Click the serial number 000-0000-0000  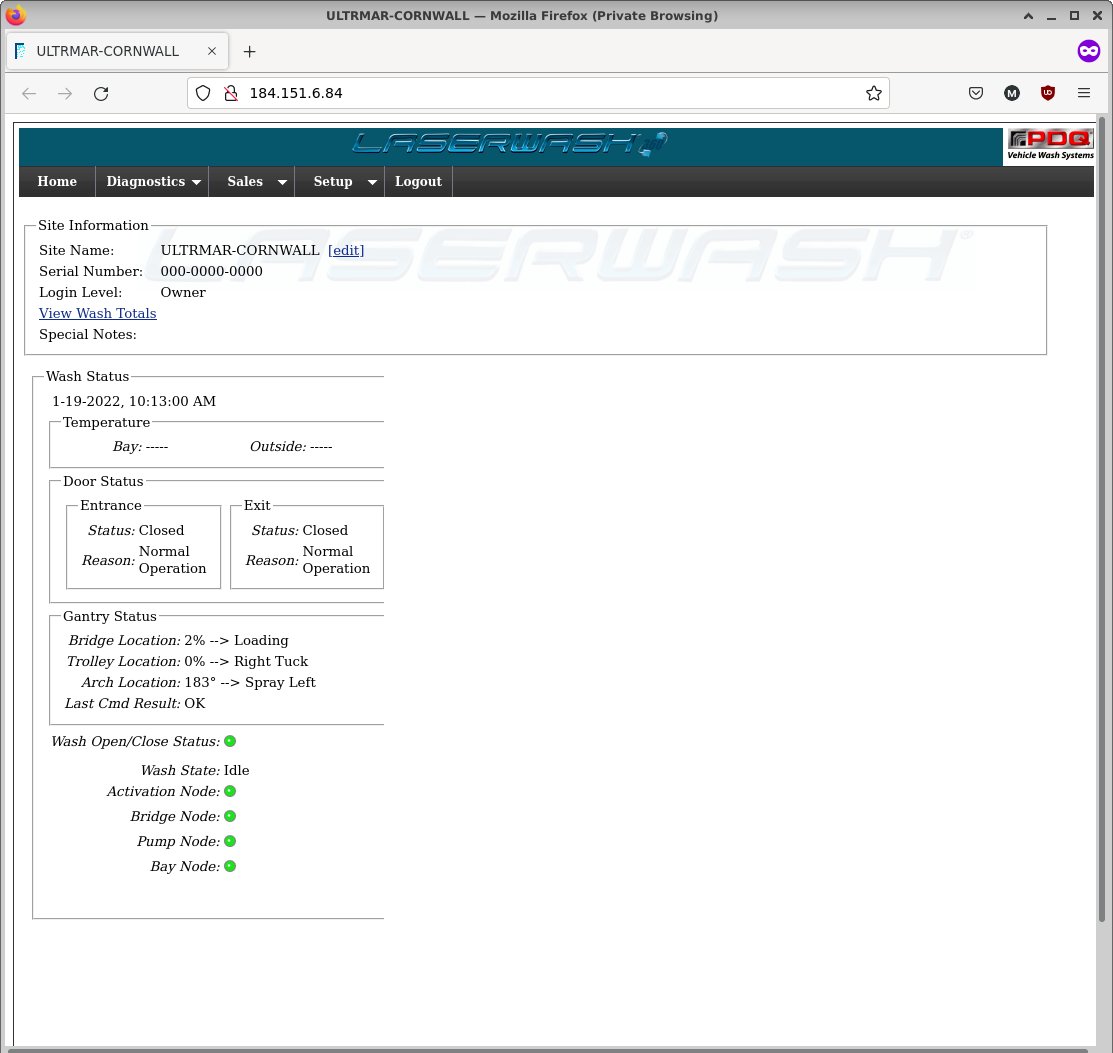tap(212, 271)
